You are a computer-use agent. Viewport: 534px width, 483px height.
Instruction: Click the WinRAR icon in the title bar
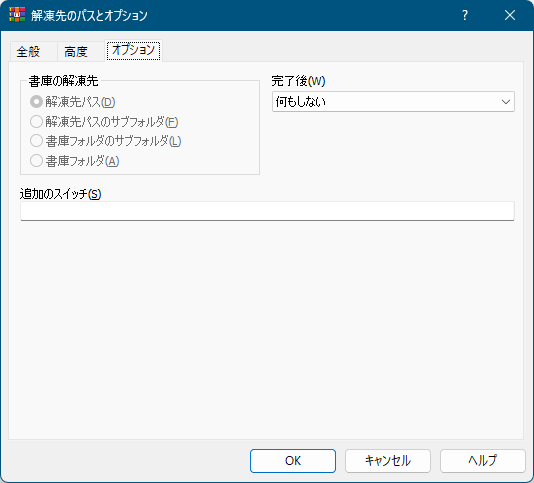pyautogui.click(x=17, y=15)
